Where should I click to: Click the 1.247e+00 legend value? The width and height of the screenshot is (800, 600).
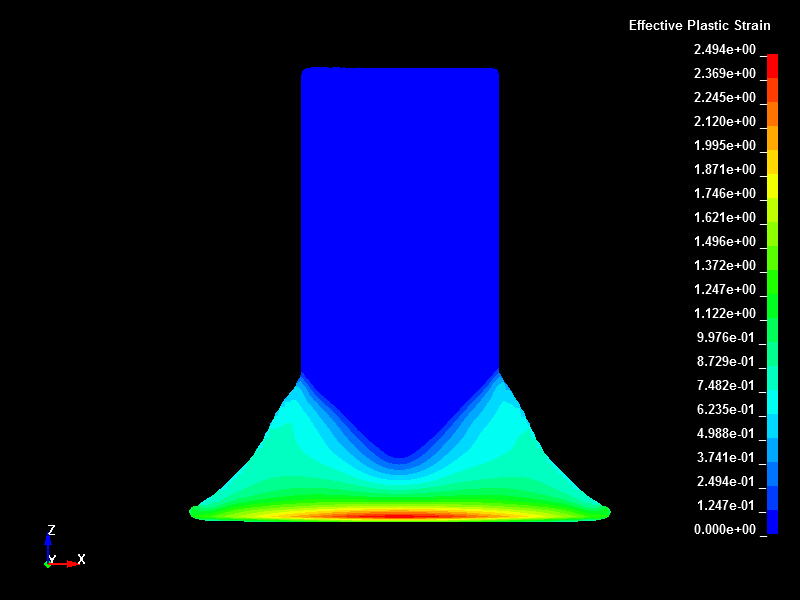point(725,289)
